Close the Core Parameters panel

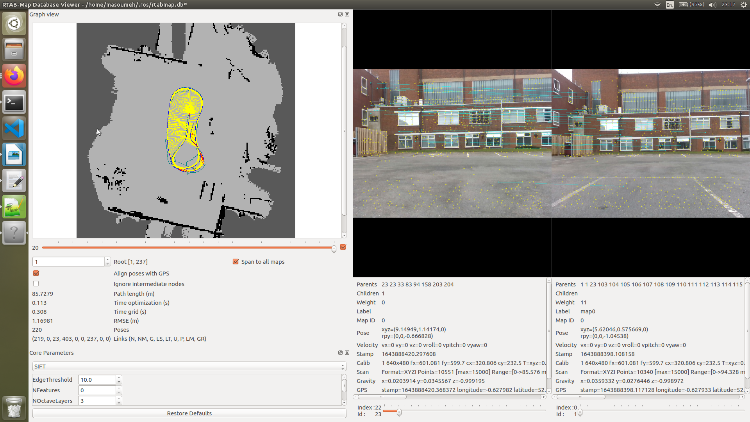(346, 354)
